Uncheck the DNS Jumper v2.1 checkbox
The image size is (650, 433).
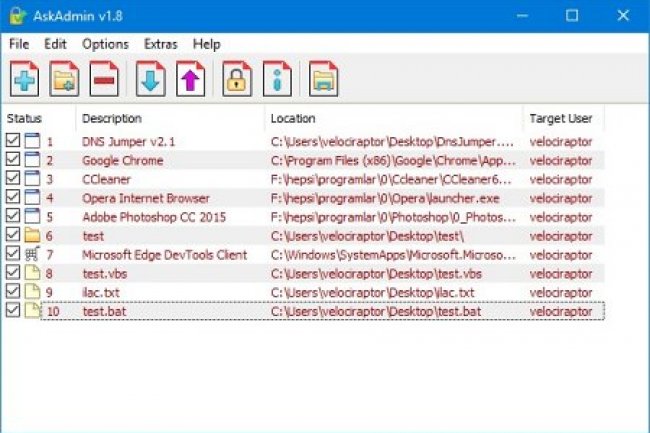point(12,142)
